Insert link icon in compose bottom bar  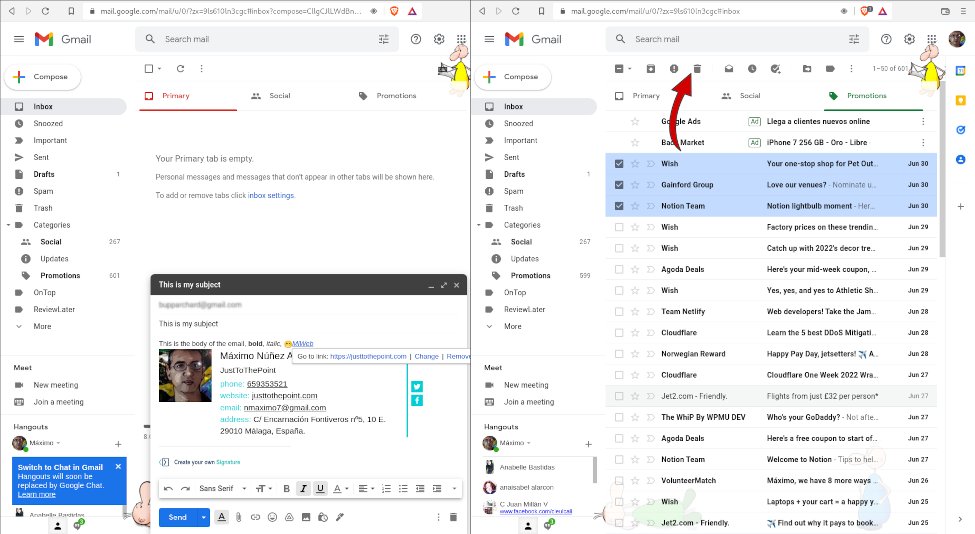coord(255,517)
